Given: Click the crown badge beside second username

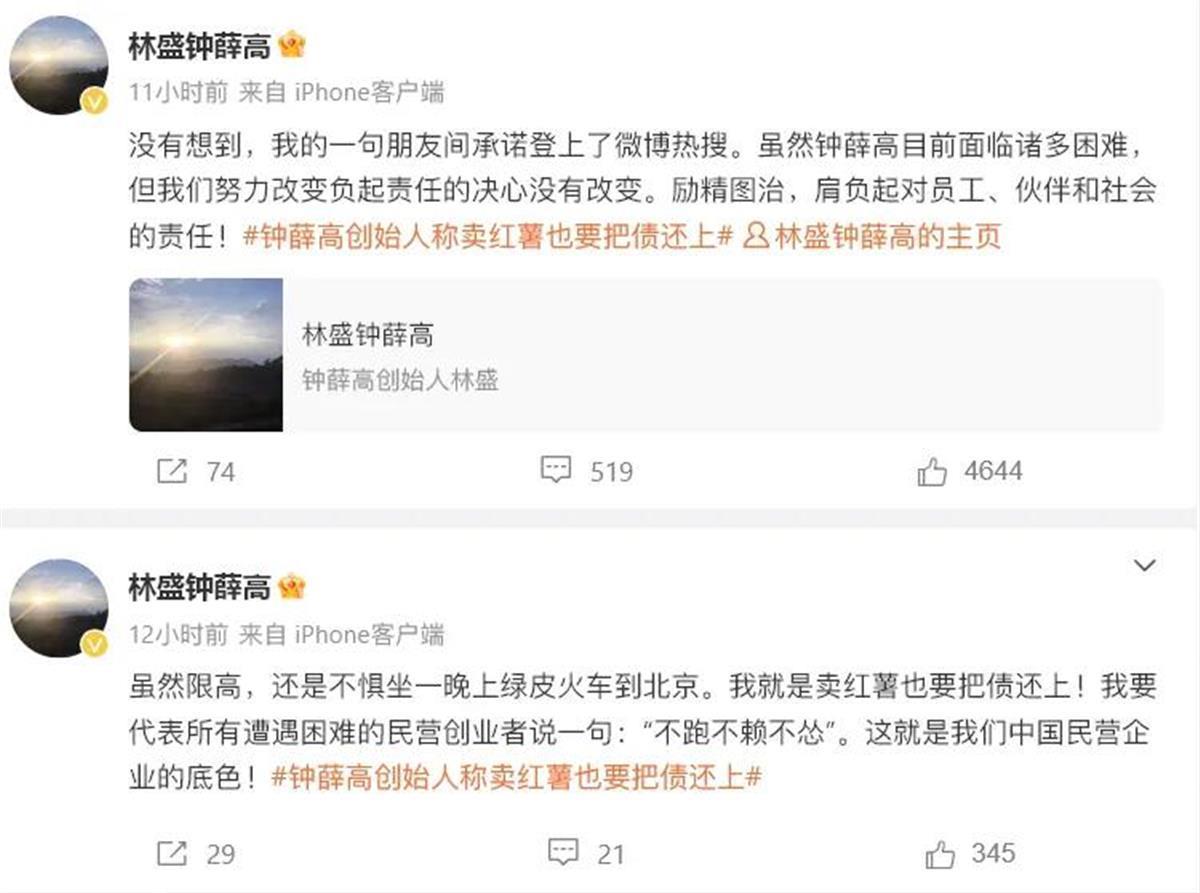Looking at the screenshot, I should click(x=291, y=587).
